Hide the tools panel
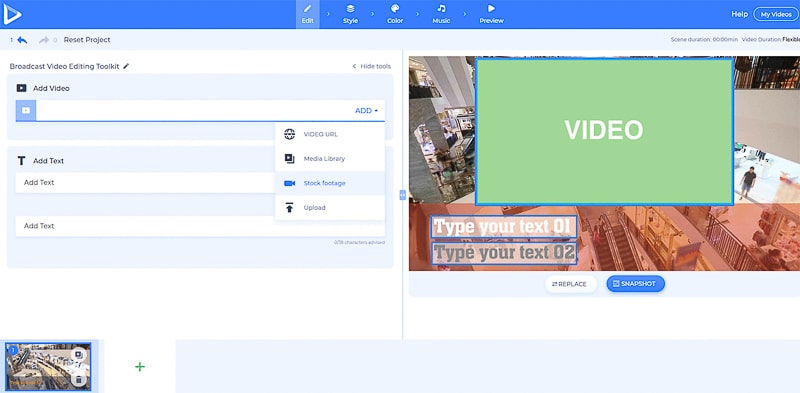The height and width of the screenshot is (393, 800). tap(372, 66)
